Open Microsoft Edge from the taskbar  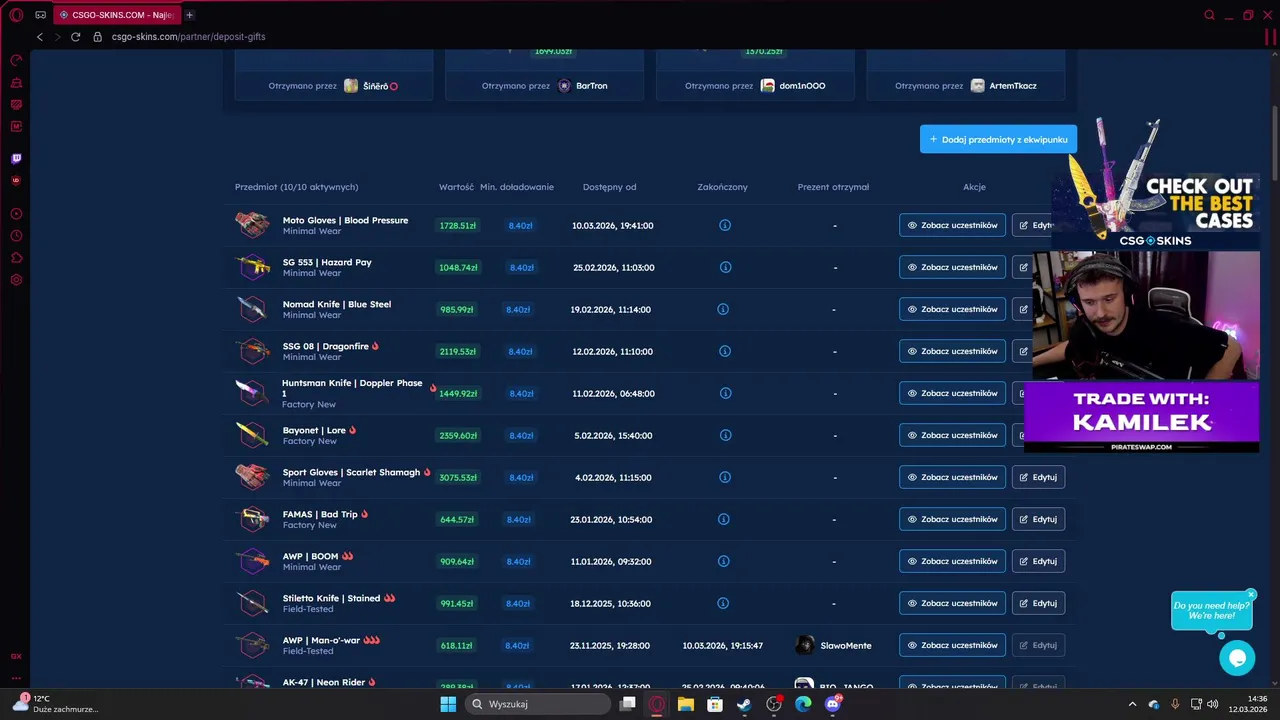pyautogui.click(x=803, y=704)
